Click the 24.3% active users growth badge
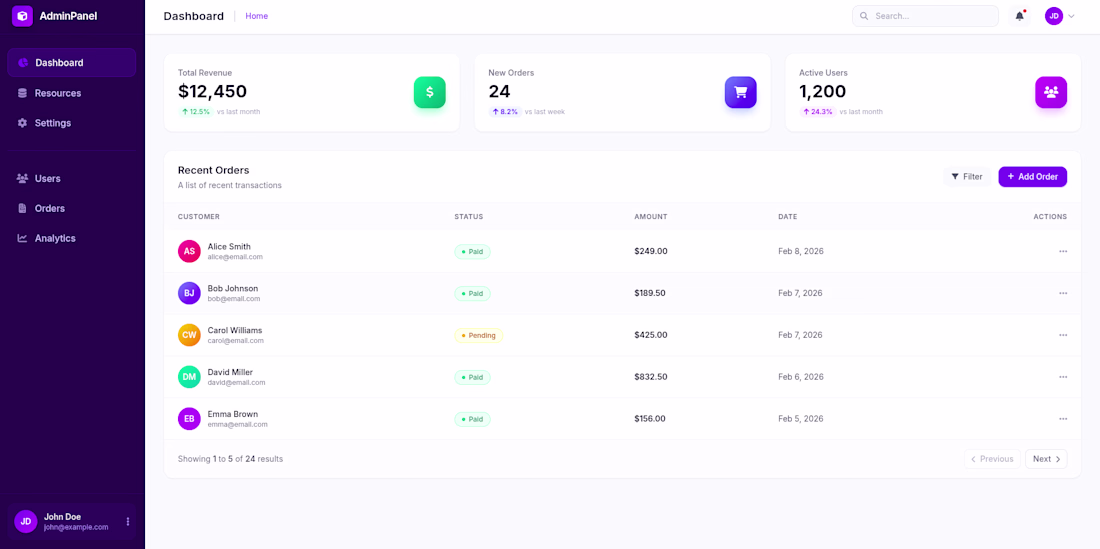1100x549 pixels. click(817, 111)
